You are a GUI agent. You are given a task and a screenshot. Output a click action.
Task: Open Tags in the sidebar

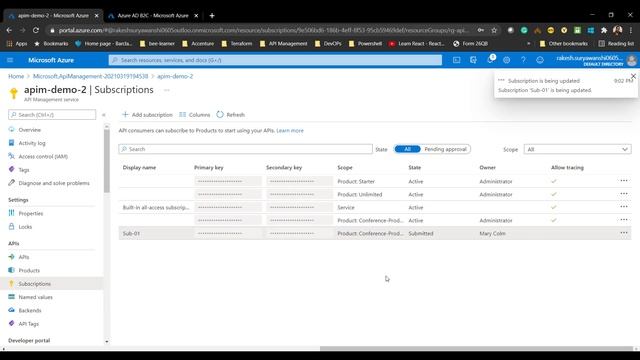tap(24, 170)
